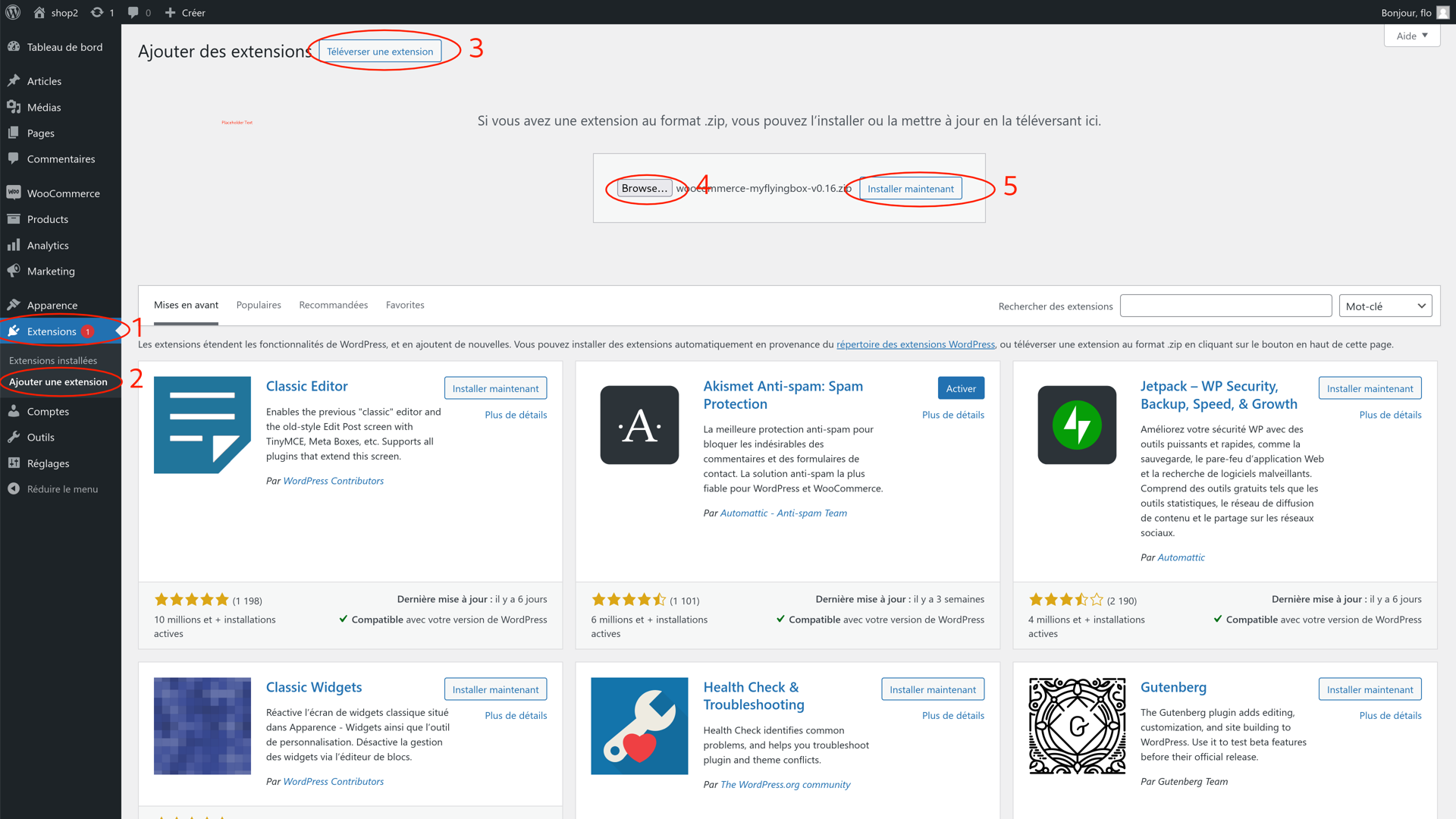Click the comments bubble icon in admin bar
Screen dimensions: 1456x819
point(133,12)
